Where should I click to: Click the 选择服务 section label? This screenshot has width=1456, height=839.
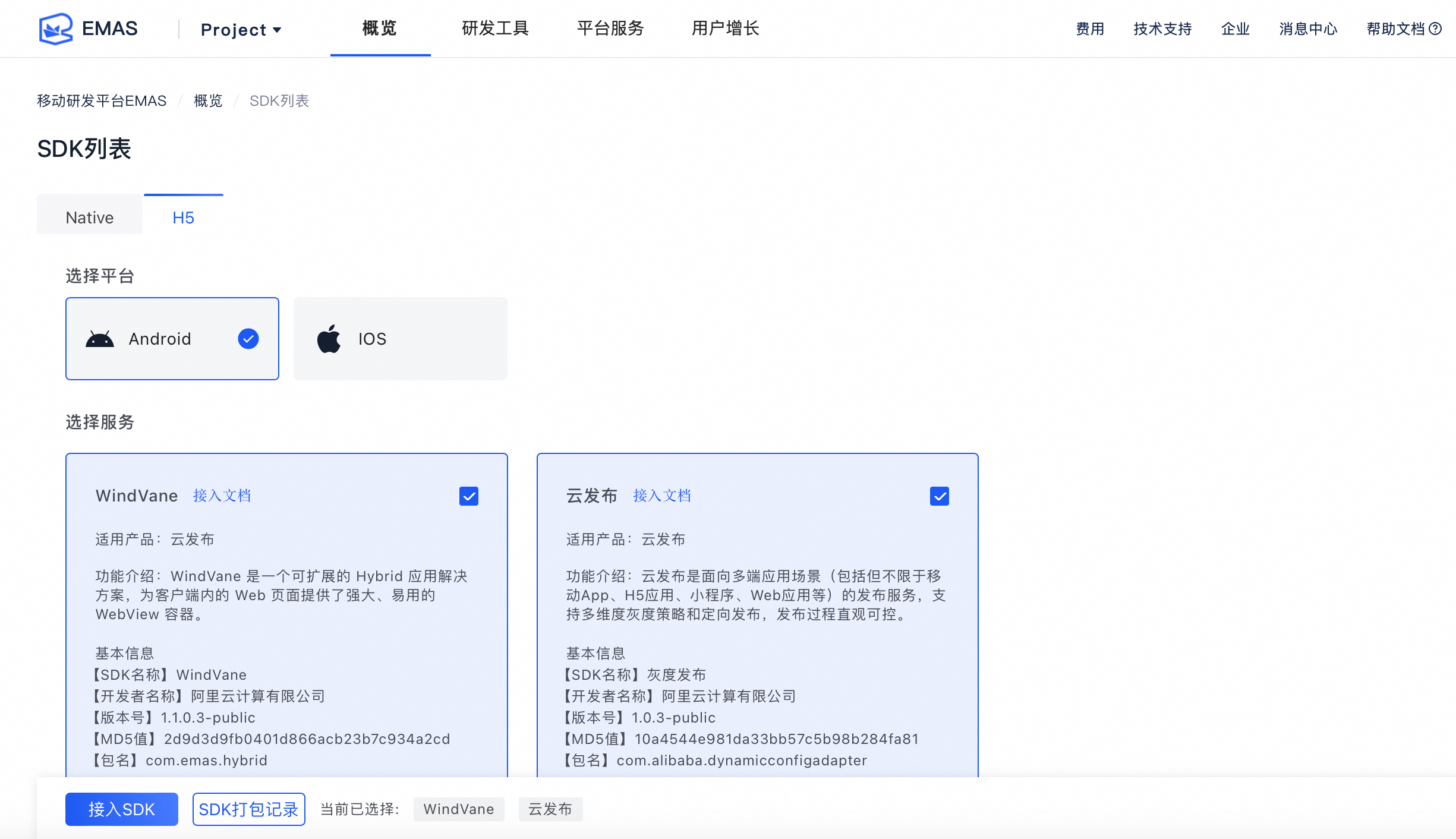coord(100,422)
